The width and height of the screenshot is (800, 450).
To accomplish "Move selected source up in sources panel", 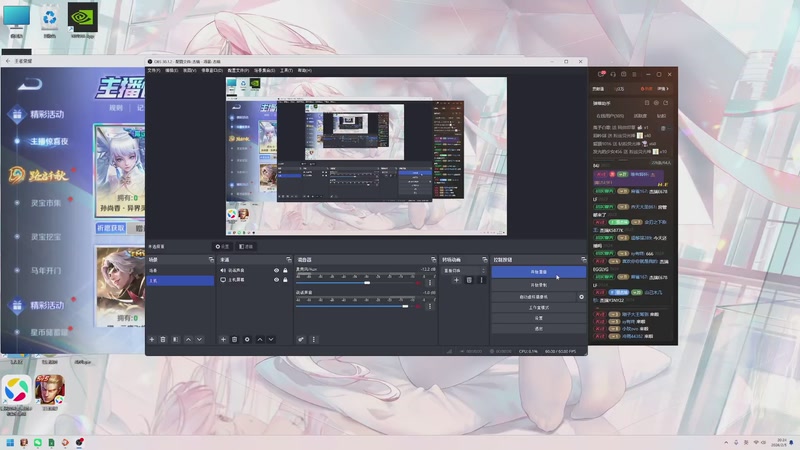I will pyautogui.click(x=260, y=339).
